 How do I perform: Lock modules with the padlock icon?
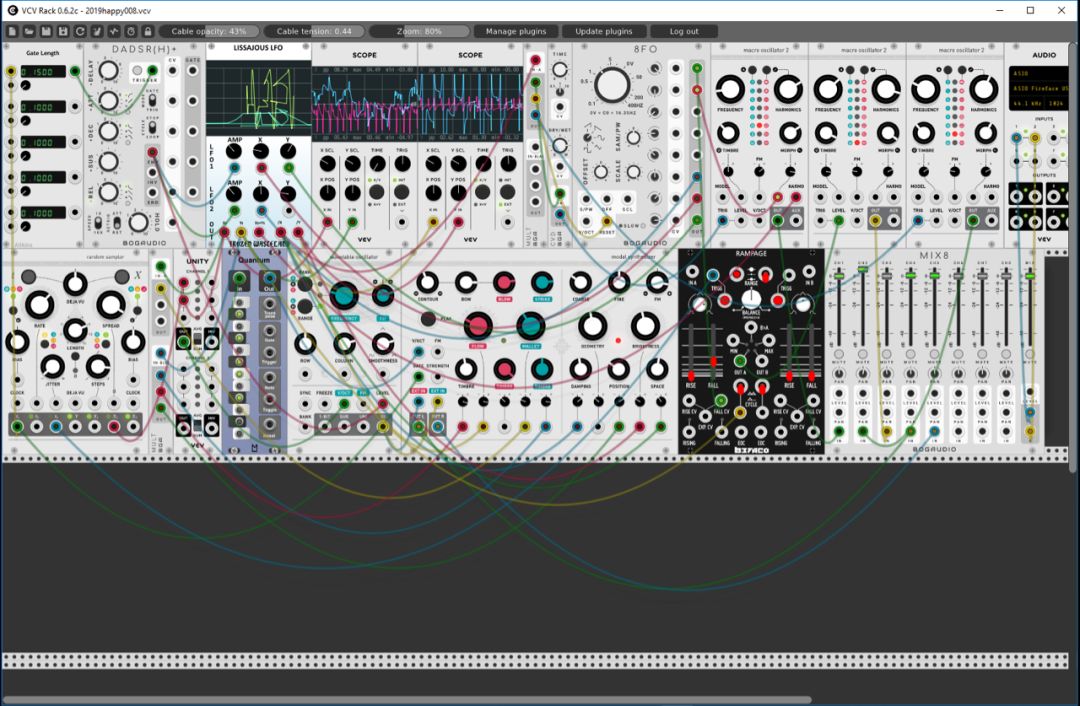[147, 31]
